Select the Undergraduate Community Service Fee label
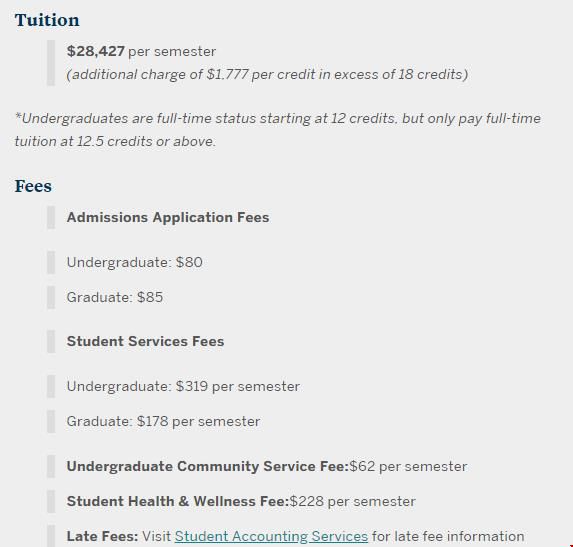The width and height of the screenshot is (573, 547). (208, 467)
